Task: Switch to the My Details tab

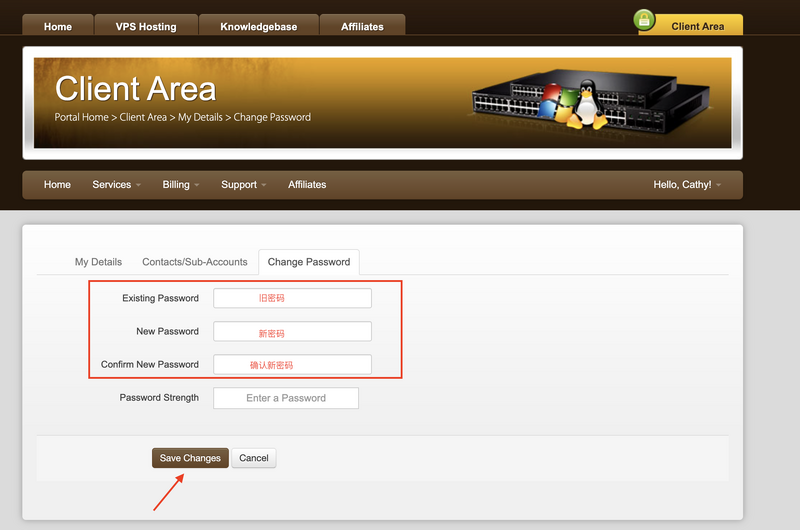Action: [x=98, y=262]
